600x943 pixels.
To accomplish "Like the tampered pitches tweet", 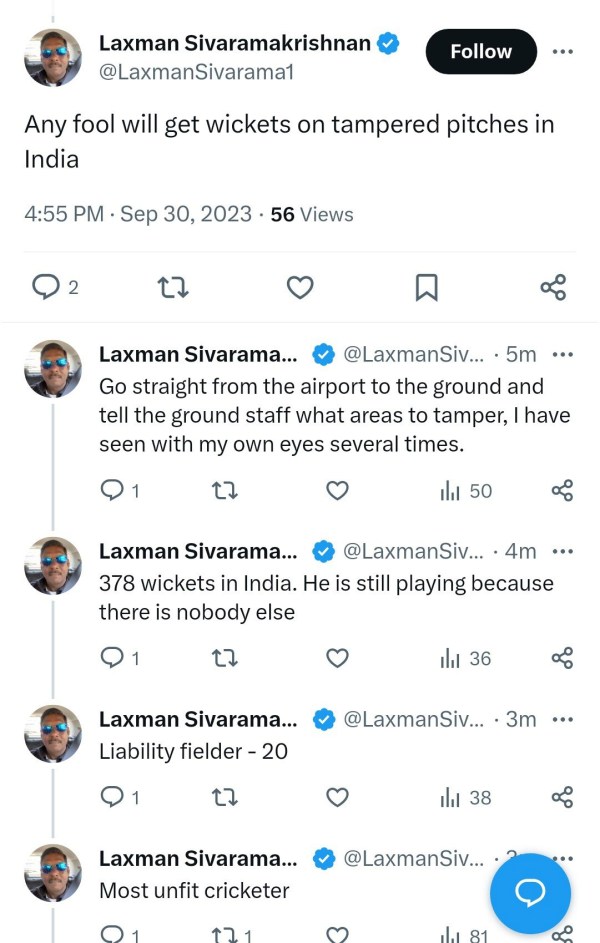I will [x=300, y=287].
